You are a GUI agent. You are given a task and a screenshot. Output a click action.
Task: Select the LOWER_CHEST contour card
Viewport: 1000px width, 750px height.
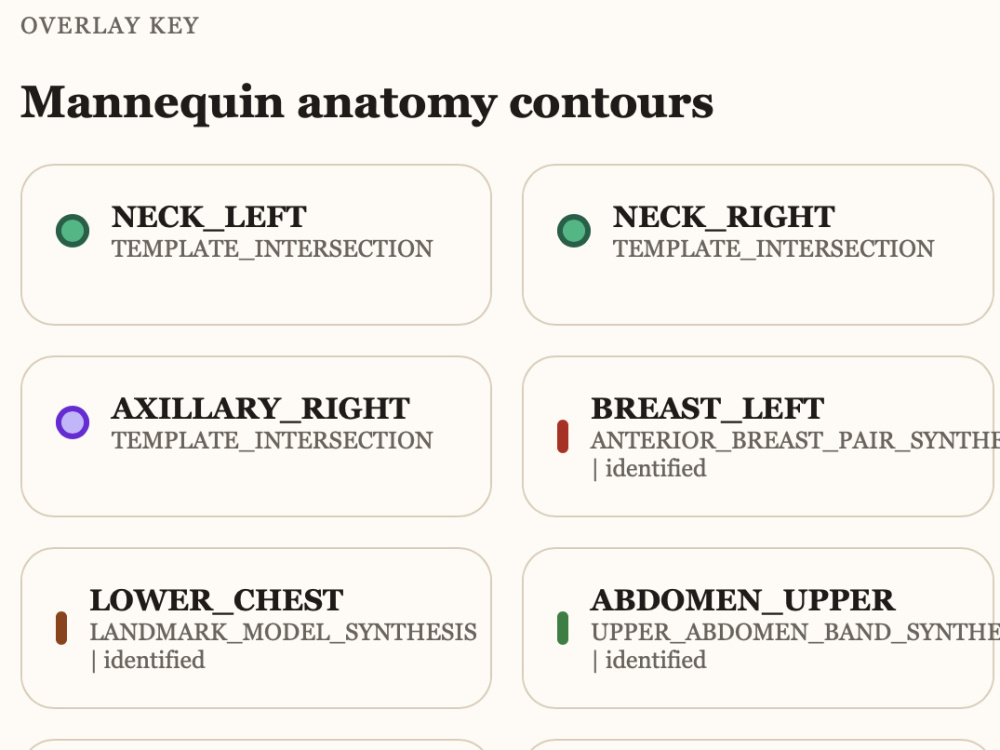[256, 628]
